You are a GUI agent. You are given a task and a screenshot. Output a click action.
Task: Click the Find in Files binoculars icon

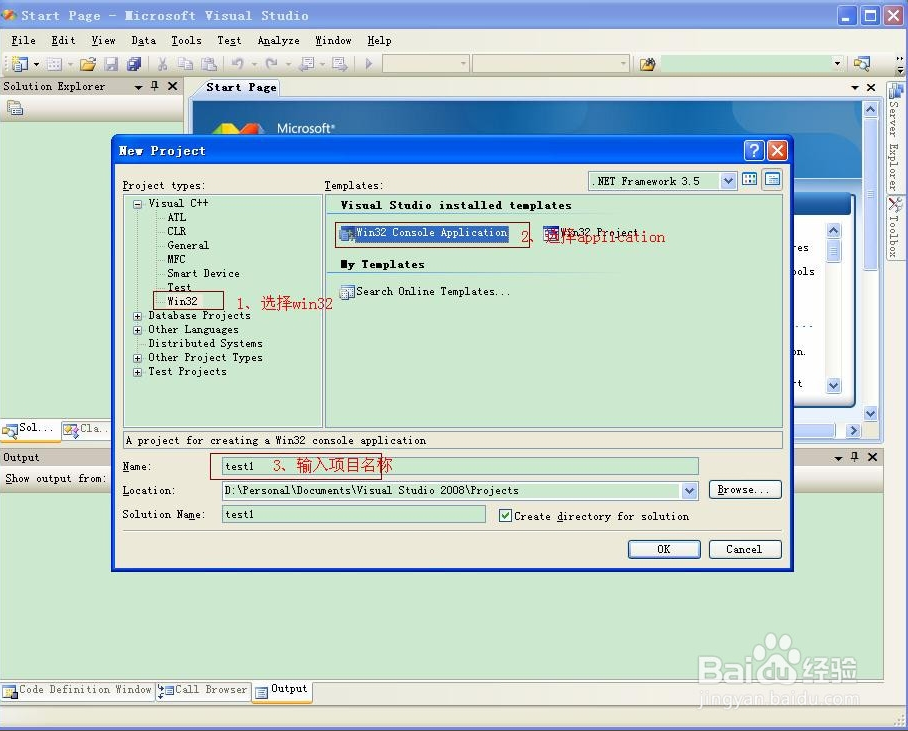[x=648, y=64]
